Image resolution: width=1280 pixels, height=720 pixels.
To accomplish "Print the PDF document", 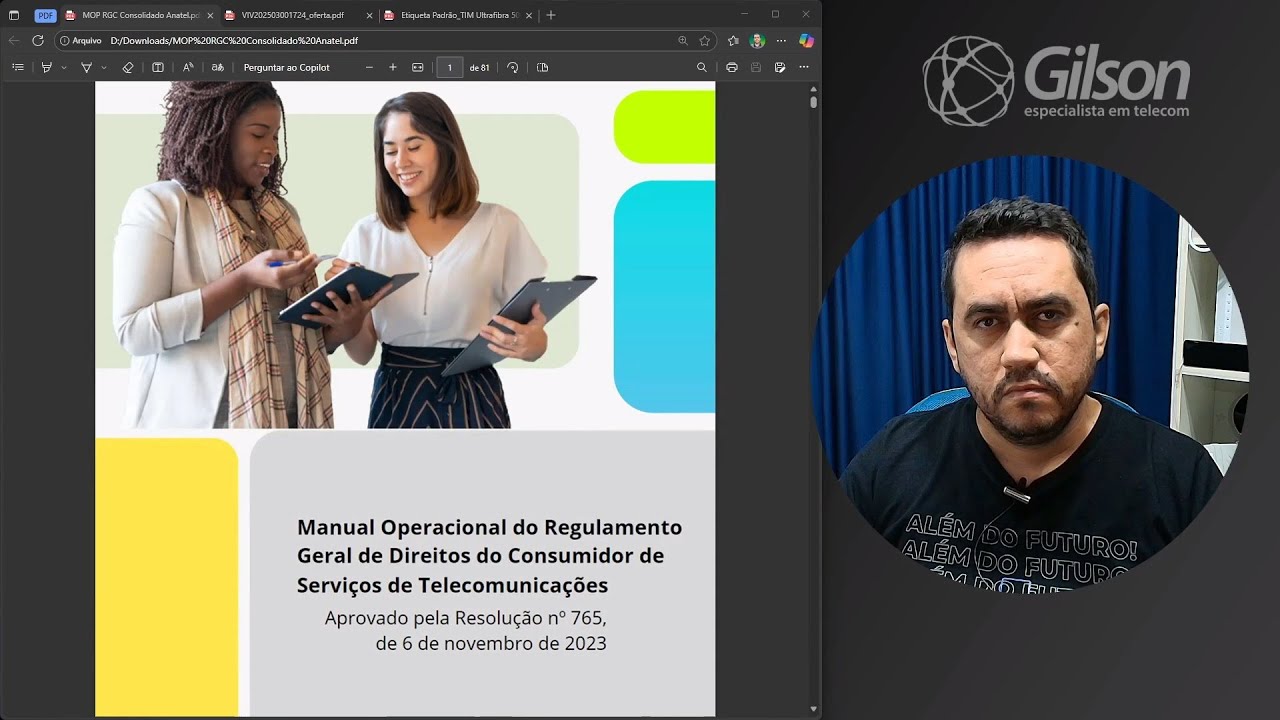I will [732, 67].
